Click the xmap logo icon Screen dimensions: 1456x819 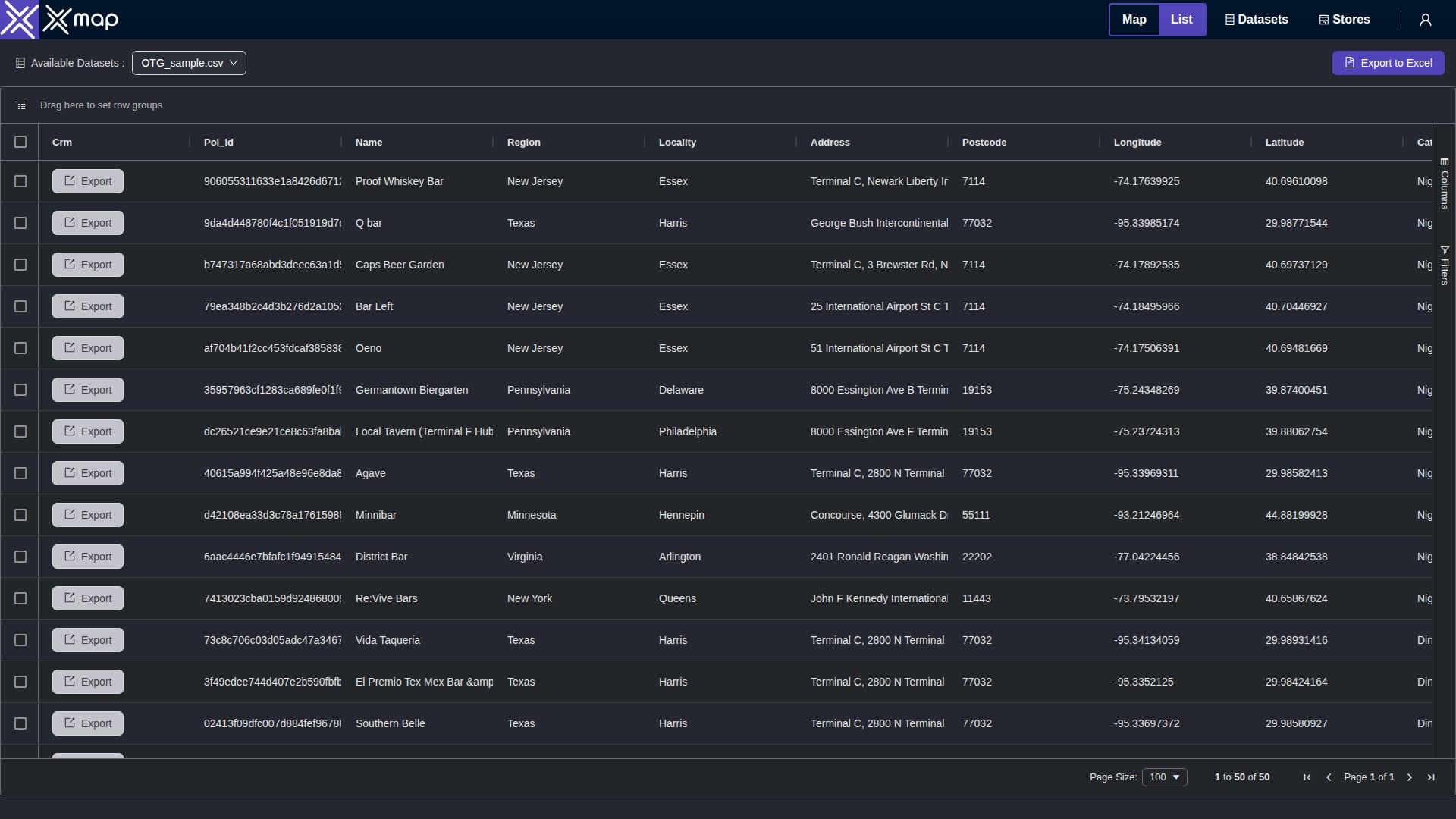[19, 20]
